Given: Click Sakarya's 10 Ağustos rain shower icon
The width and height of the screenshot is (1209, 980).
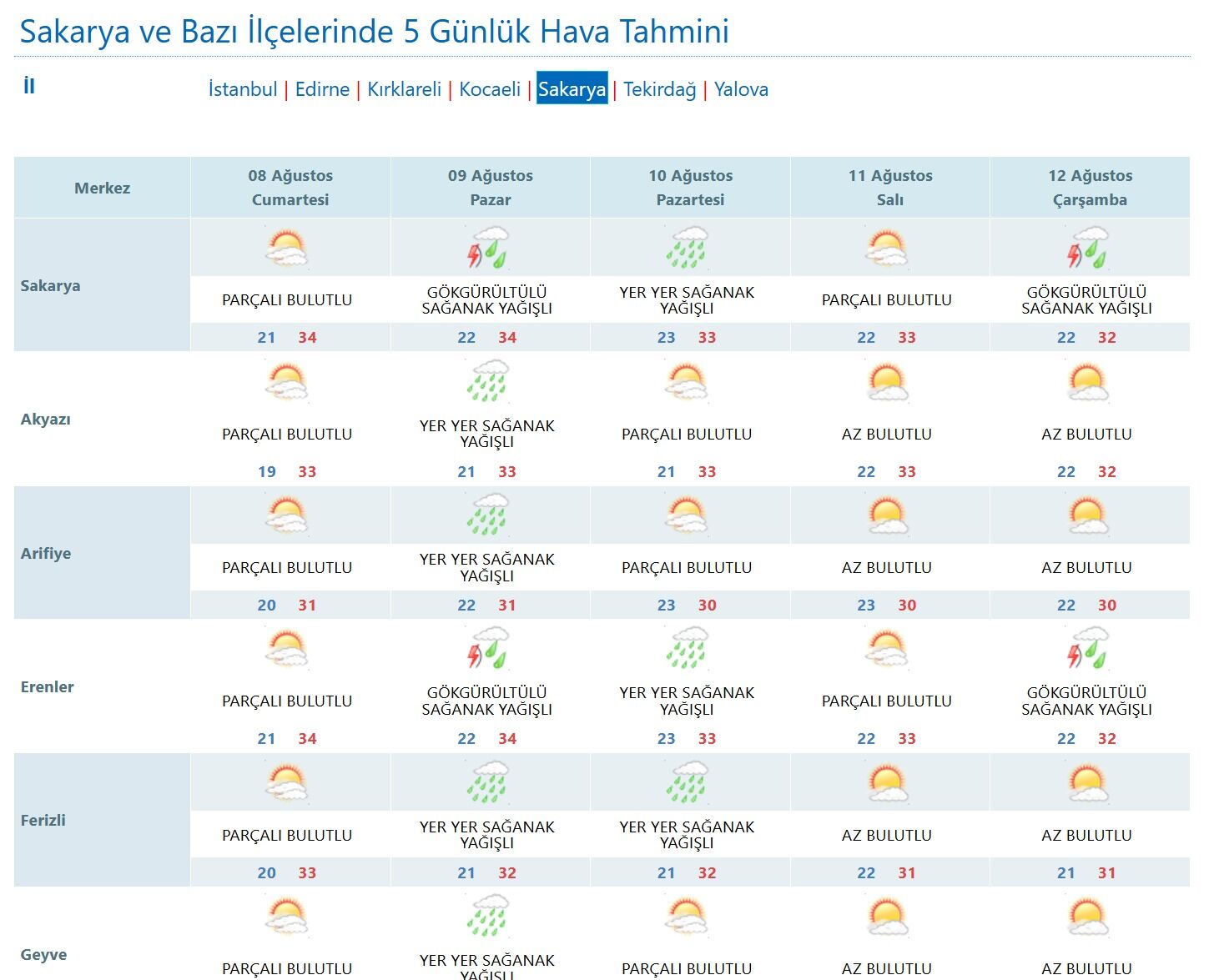Looking at the screenshot, I should point(688,249).
